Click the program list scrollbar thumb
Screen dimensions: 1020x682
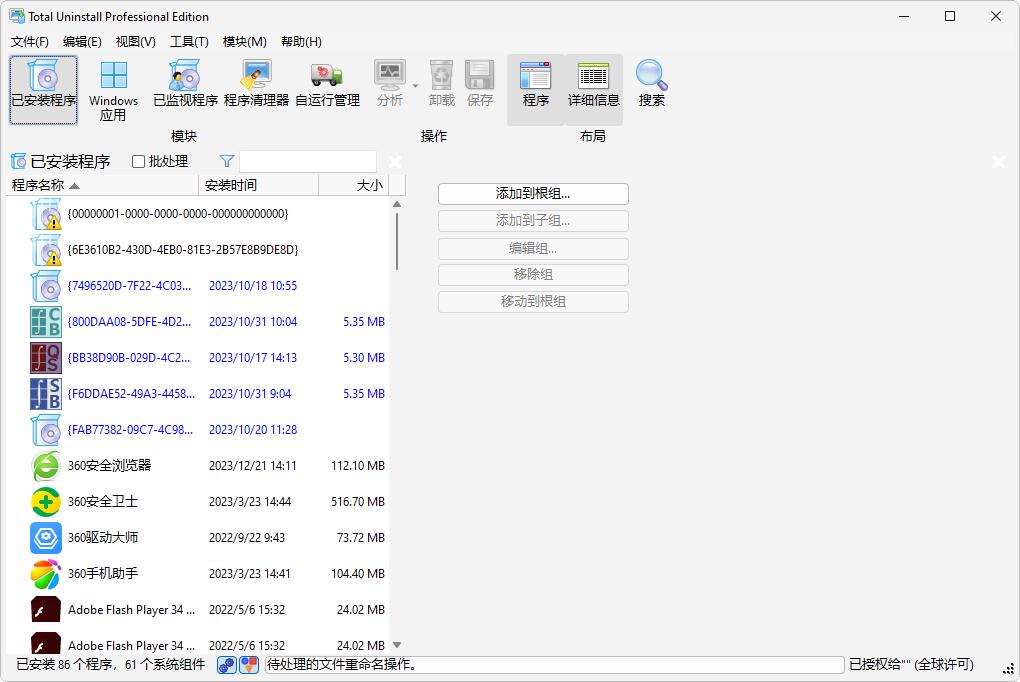point(397,240)
